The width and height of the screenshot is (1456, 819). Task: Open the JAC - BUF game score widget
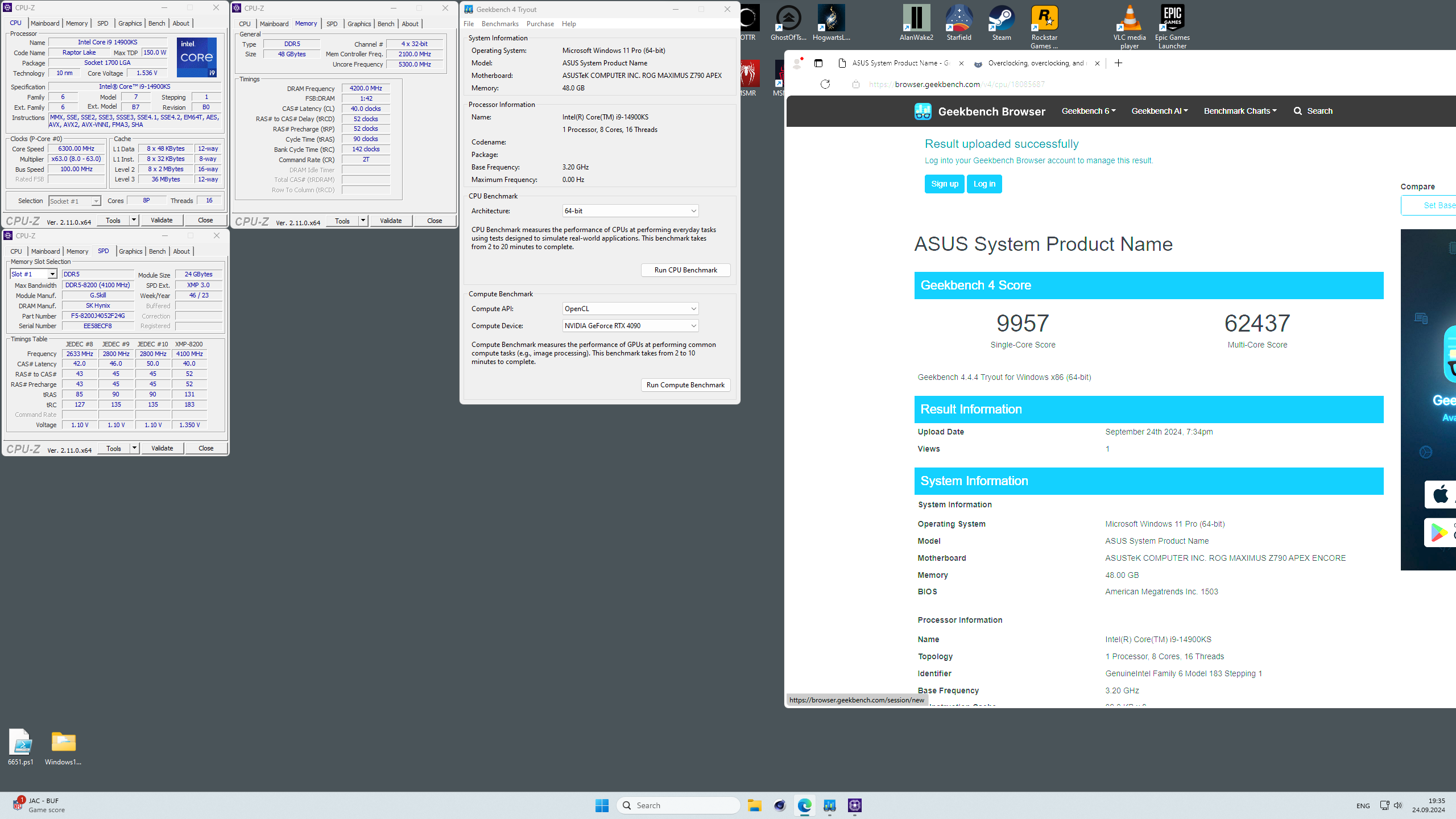click(39, 805)
